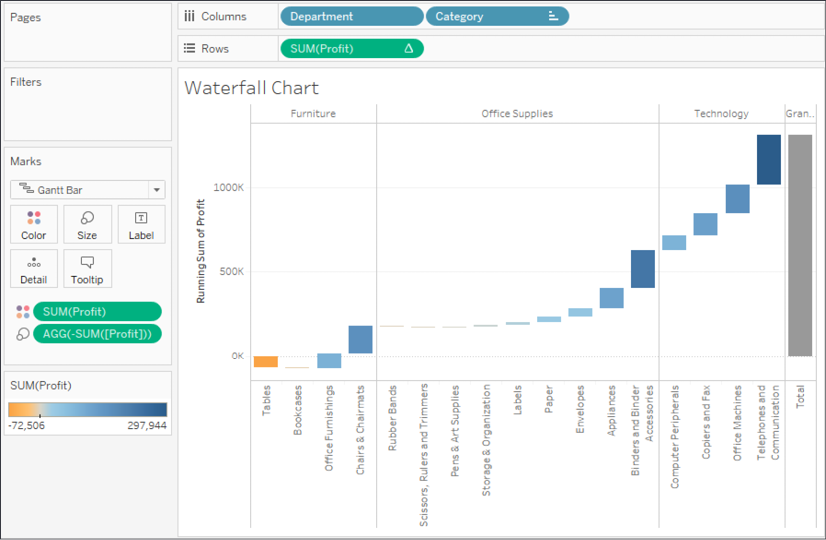Select the AGG(-SUM([Profit])) marks pill
This screenshot has height=540, width=826.
coord(97,334)
